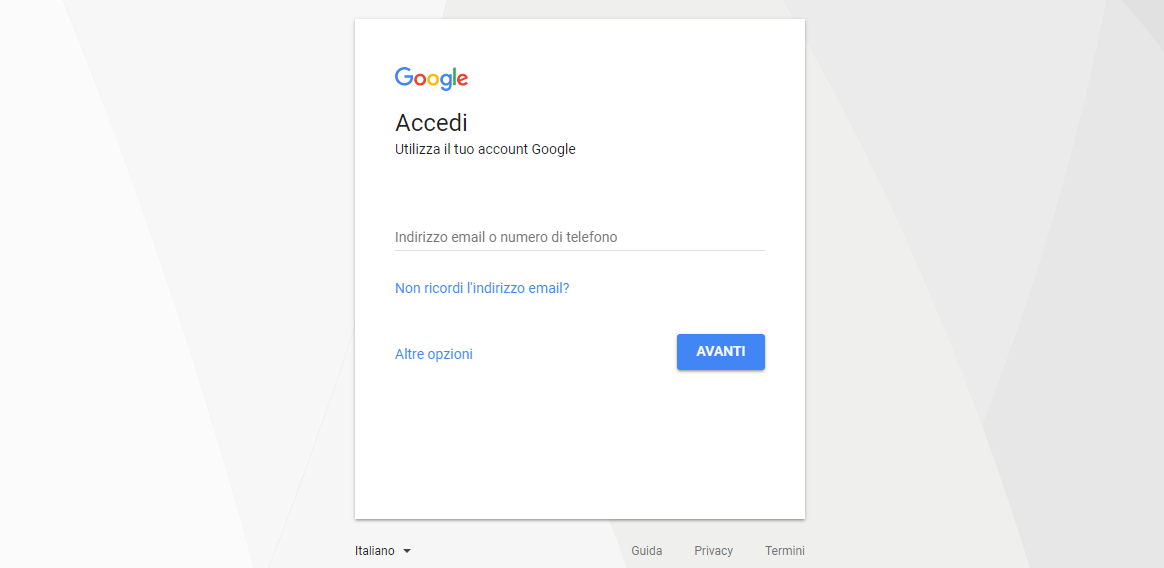This screenshot has height=568, width=1164.
Task: Open the Termini link in the footer
Action: click(x=785, y=551)
